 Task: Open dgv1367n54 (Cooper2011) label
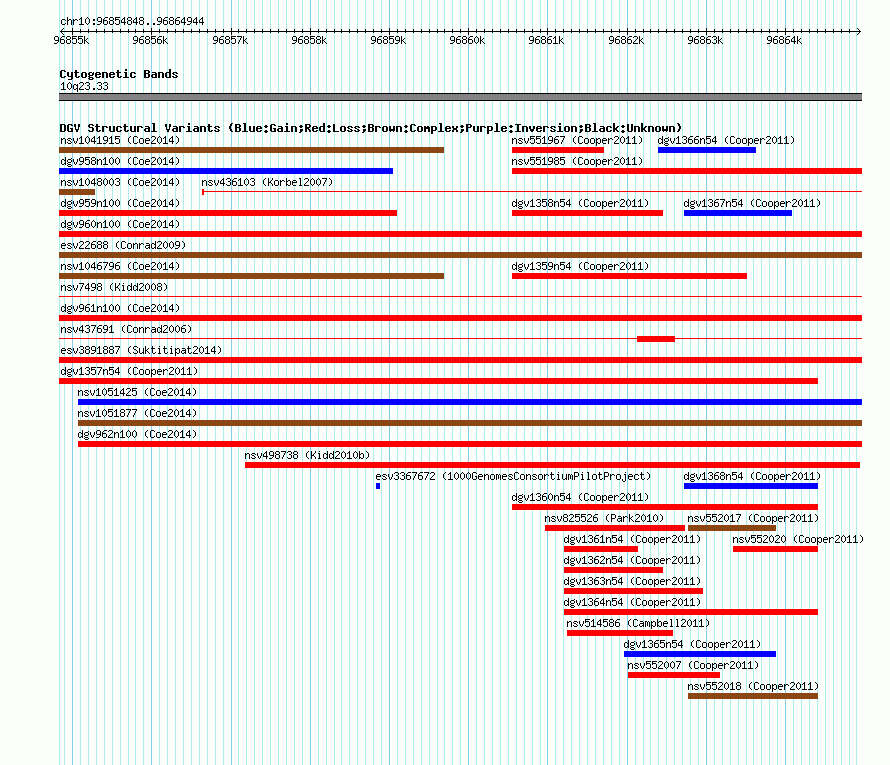coord(752,203)
